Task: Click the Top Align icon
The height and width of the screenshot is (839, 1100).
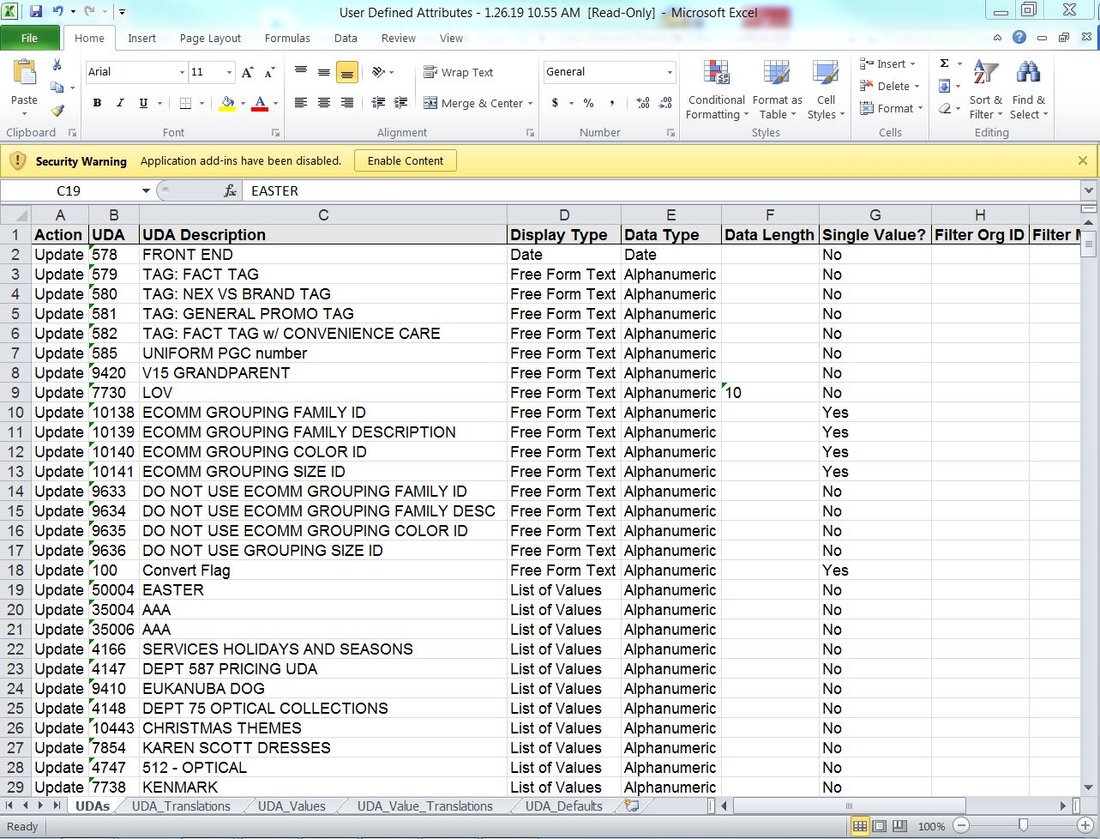Action: [301, 72]
